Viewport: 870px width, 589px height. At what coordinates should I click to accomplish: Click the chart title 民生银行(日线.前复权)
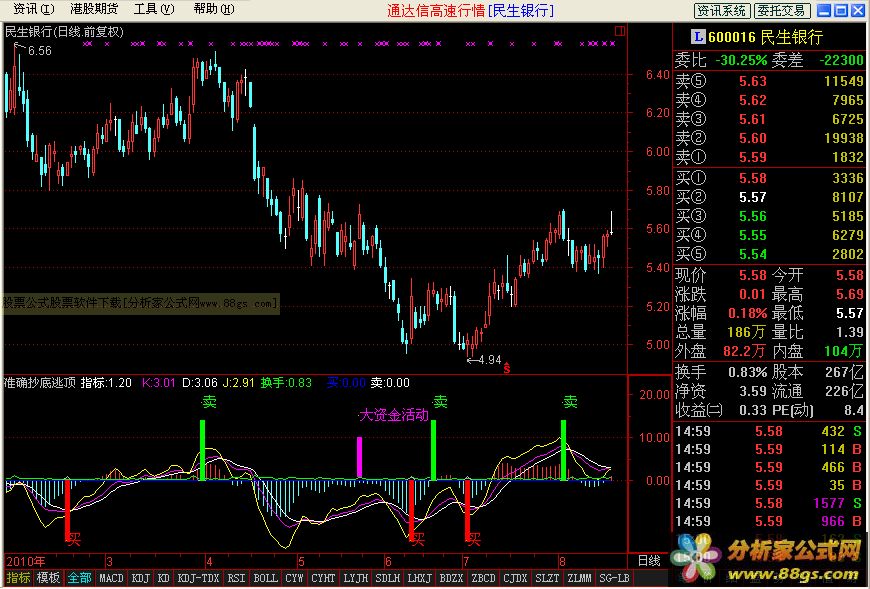pos(64,32)
